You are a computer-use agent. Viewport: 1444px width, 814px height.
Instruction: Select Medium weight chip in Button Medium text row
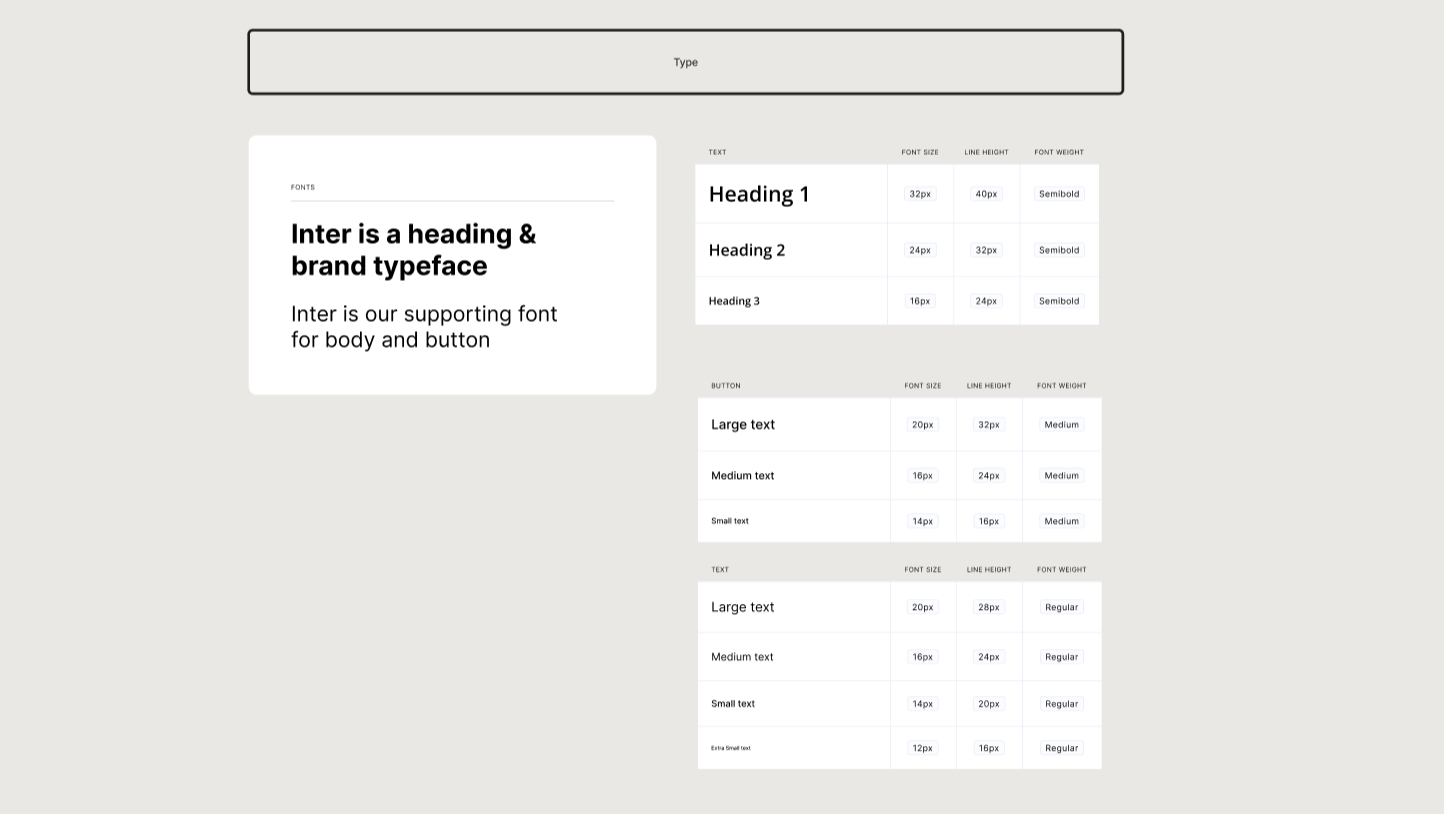(x=1061, y=476)
